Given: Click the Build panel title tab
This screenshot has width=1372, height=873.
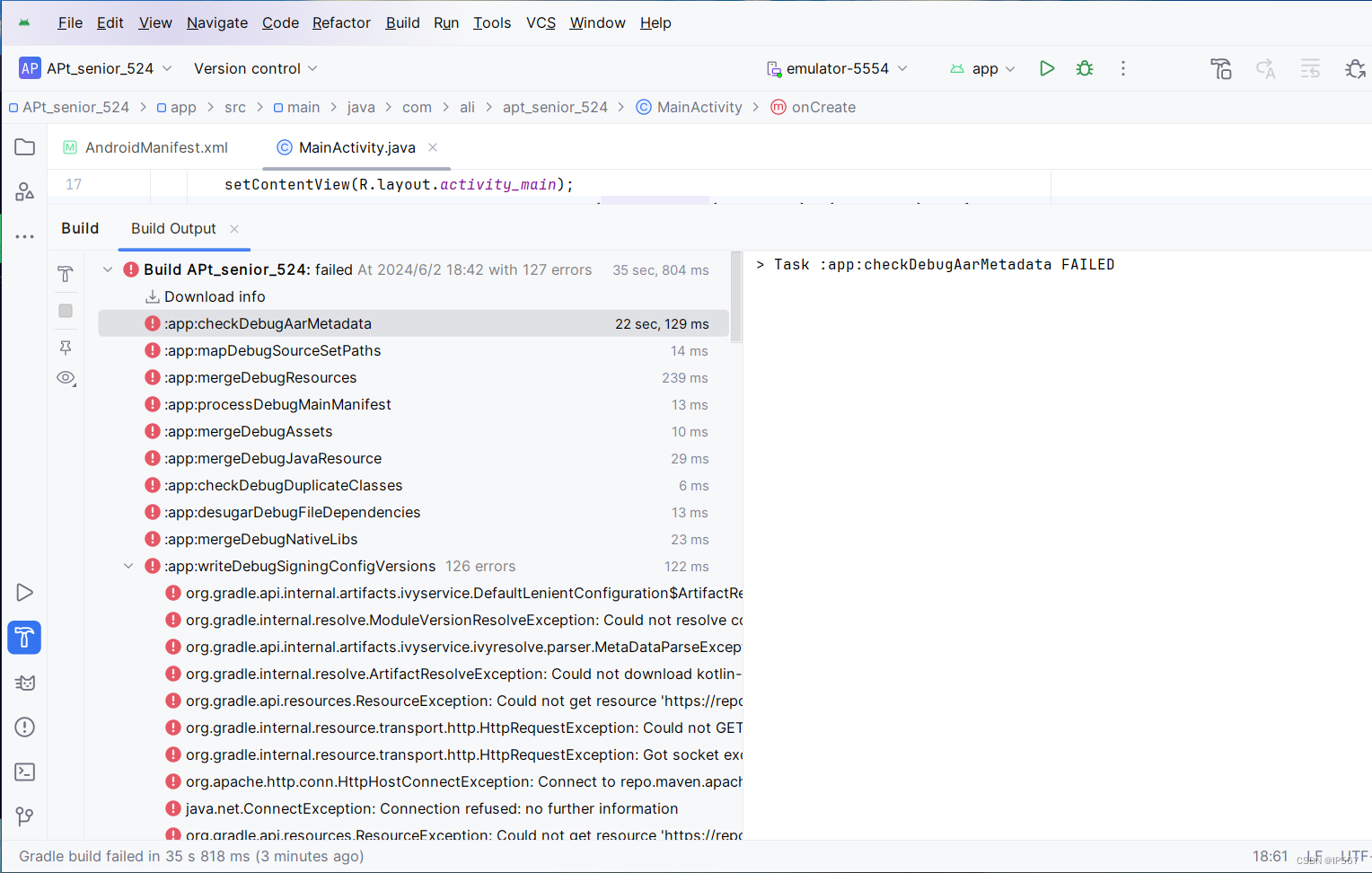Looking at the screenshot, I should click(x=80, y=228).
